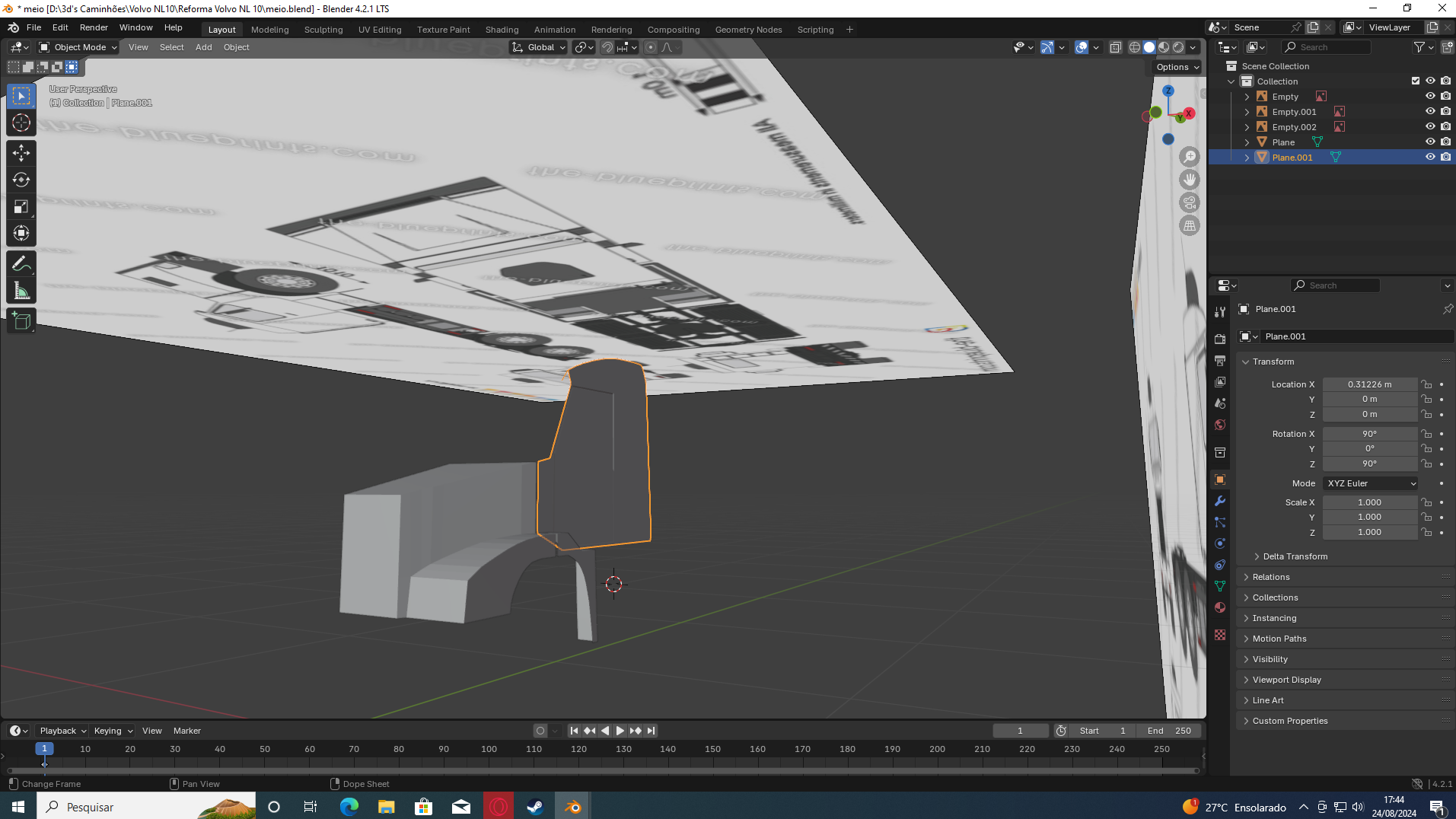This screenshot has width=1456, height=819.
Task: Click the pan view hand icon
Action: [1190, 180]
